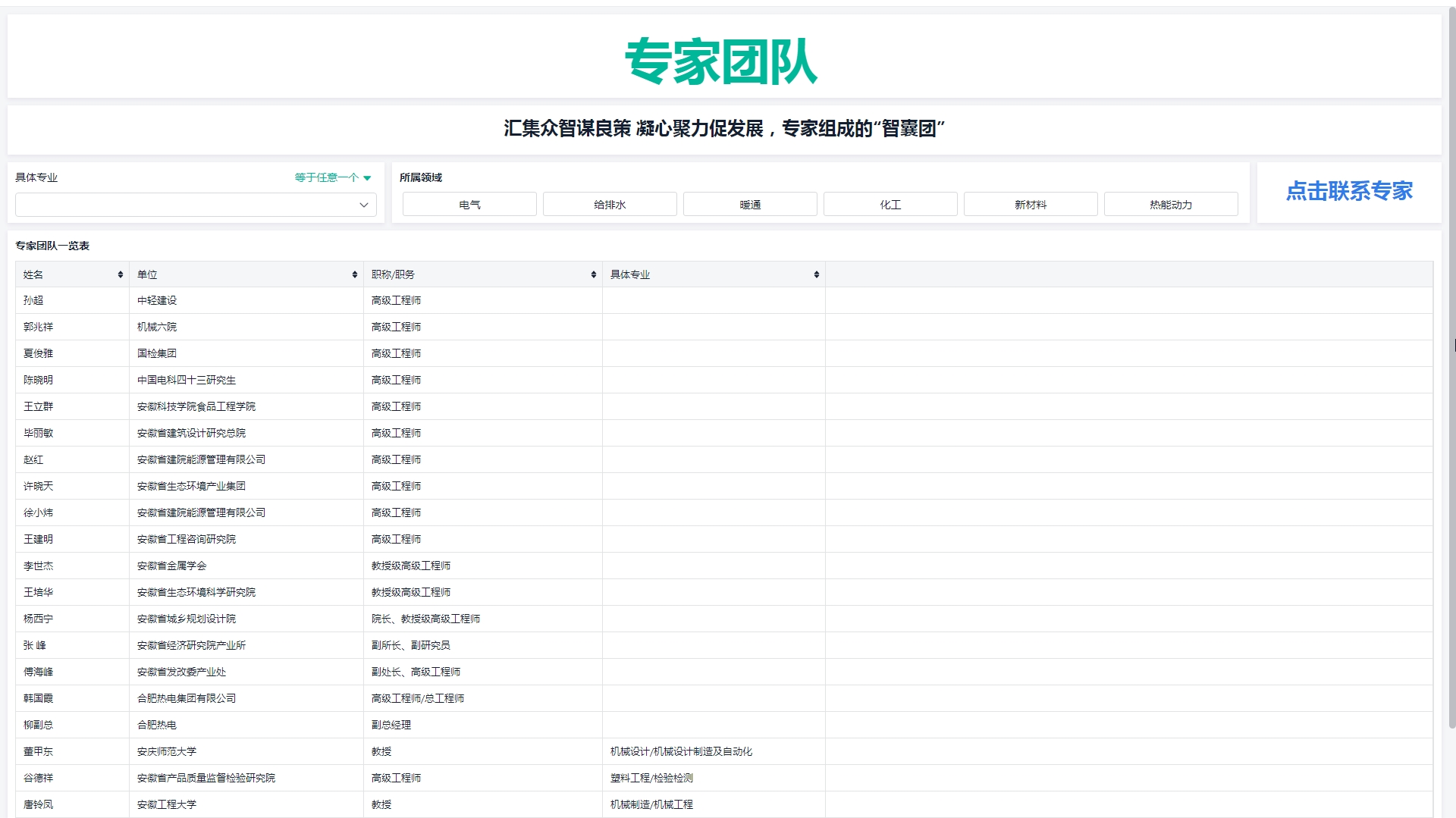The image size is (1456, 818).
Task: Select the name cell 郭兆祥
Action: coord(72,327)
